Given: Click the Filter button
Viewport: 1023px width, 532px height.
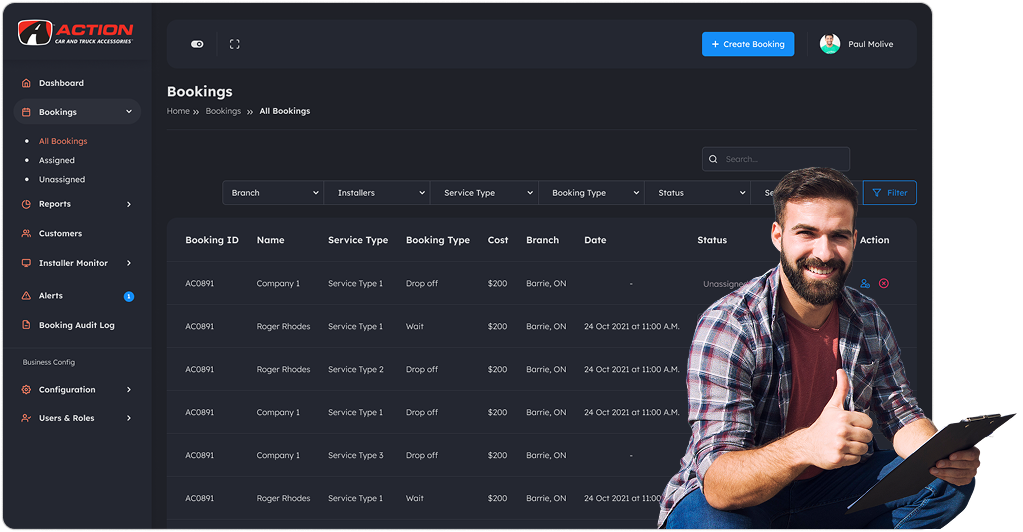Looking at the screenshot, I should (889, 193).
